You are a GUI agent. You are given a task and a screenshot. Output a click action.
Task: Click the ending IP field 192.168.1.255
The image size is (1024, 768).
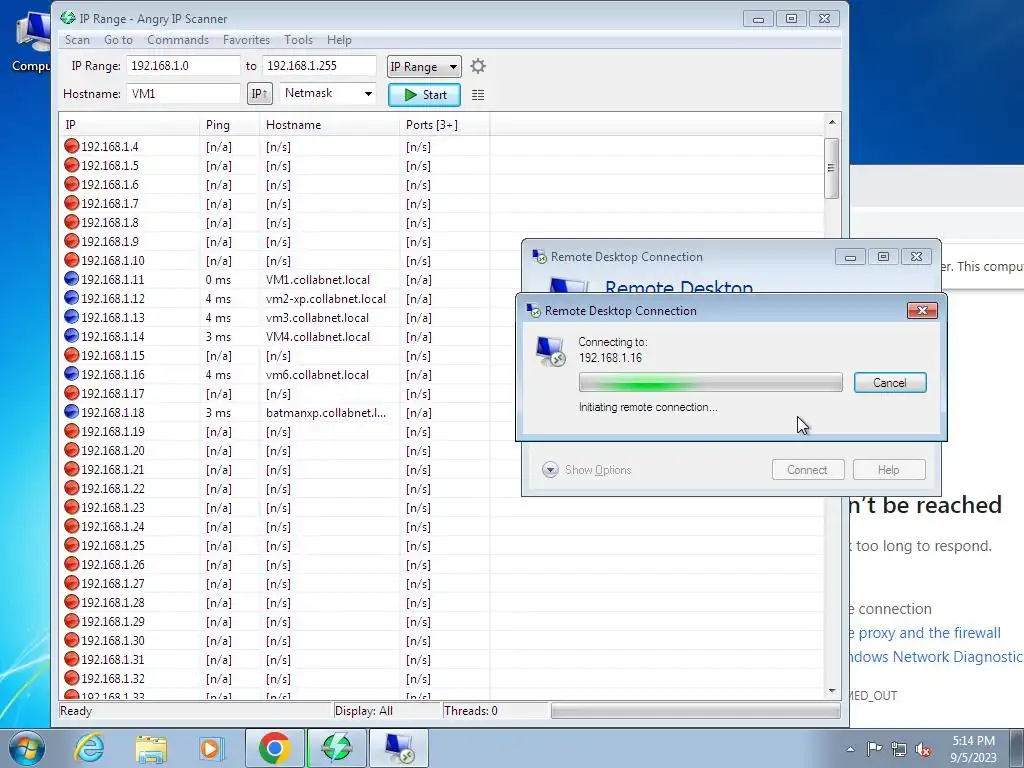(319, 66)
